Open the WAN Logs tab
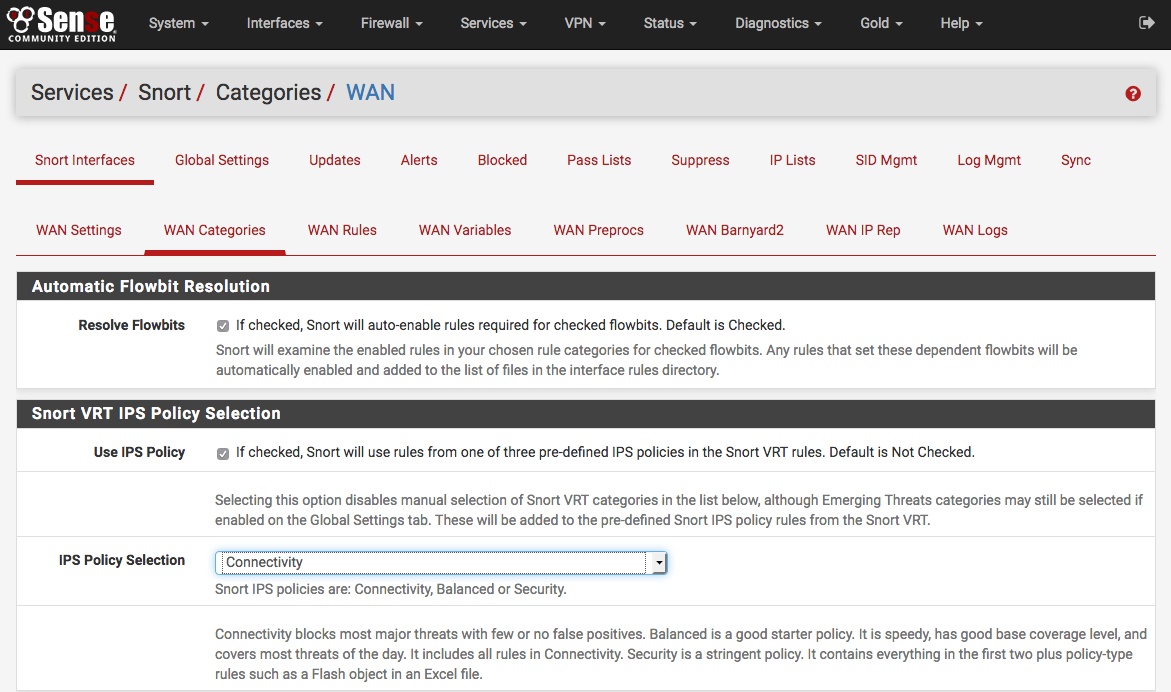Viewport: 1171px width, 692px height. pyautogui.click(x=974, y=230)
